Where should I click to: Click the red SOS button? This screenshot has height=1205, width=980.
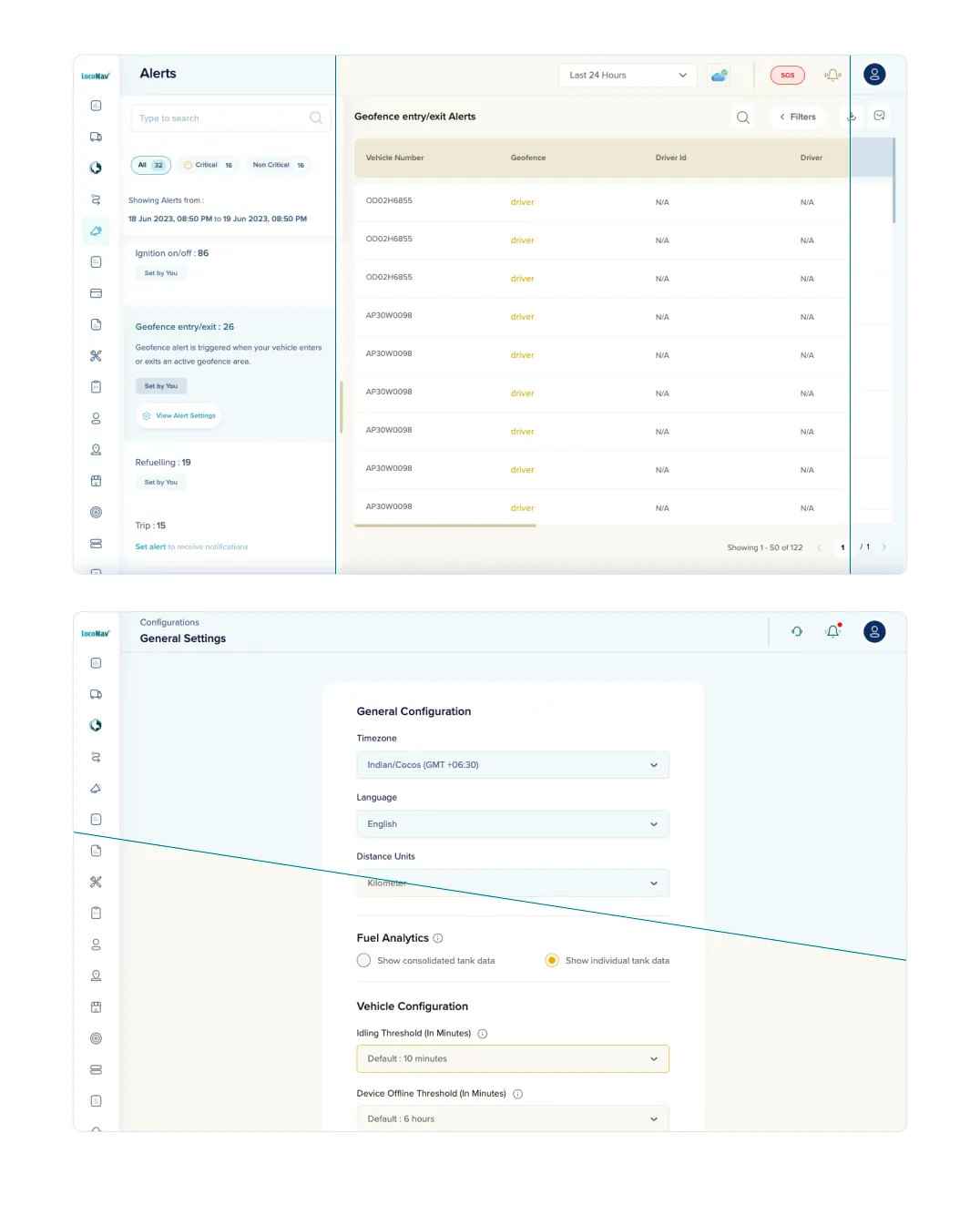click(788, 76)
